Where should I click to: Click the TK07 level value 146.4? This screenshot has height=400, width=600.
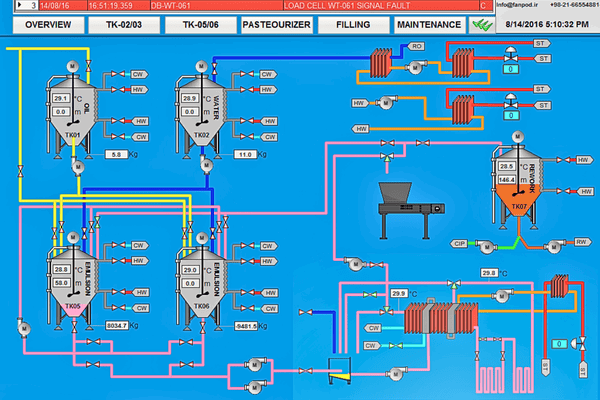[506, 178]
